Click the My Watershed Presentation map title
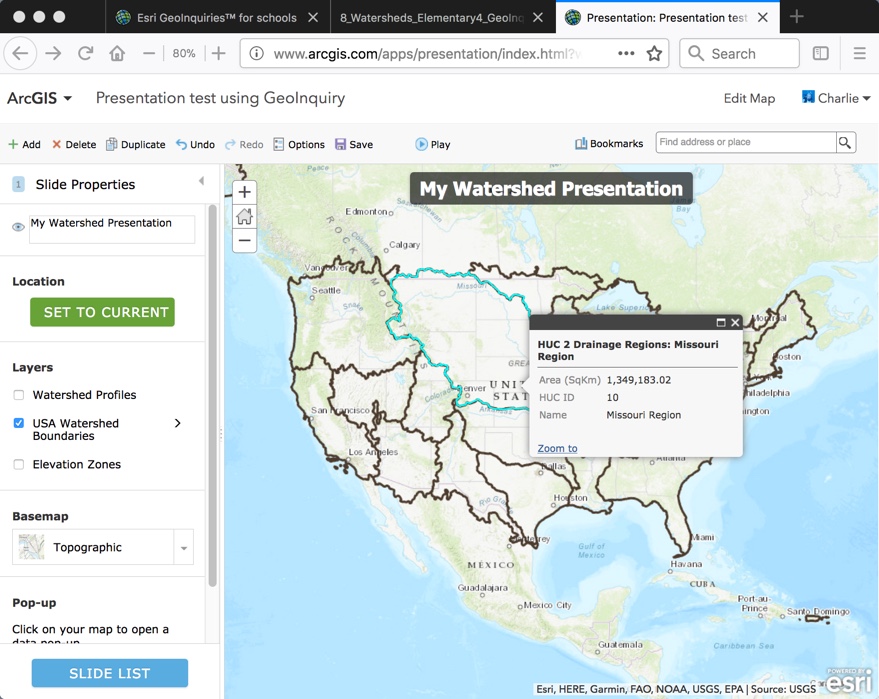 tap(551, 189)
